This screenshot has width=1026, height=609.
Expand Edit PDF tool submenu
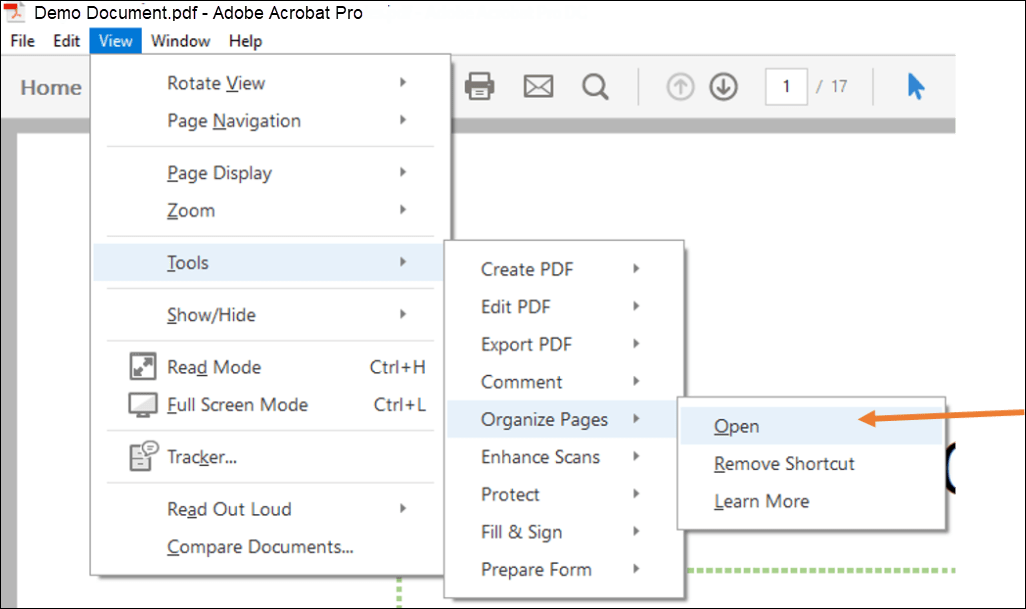click(564, 306)
